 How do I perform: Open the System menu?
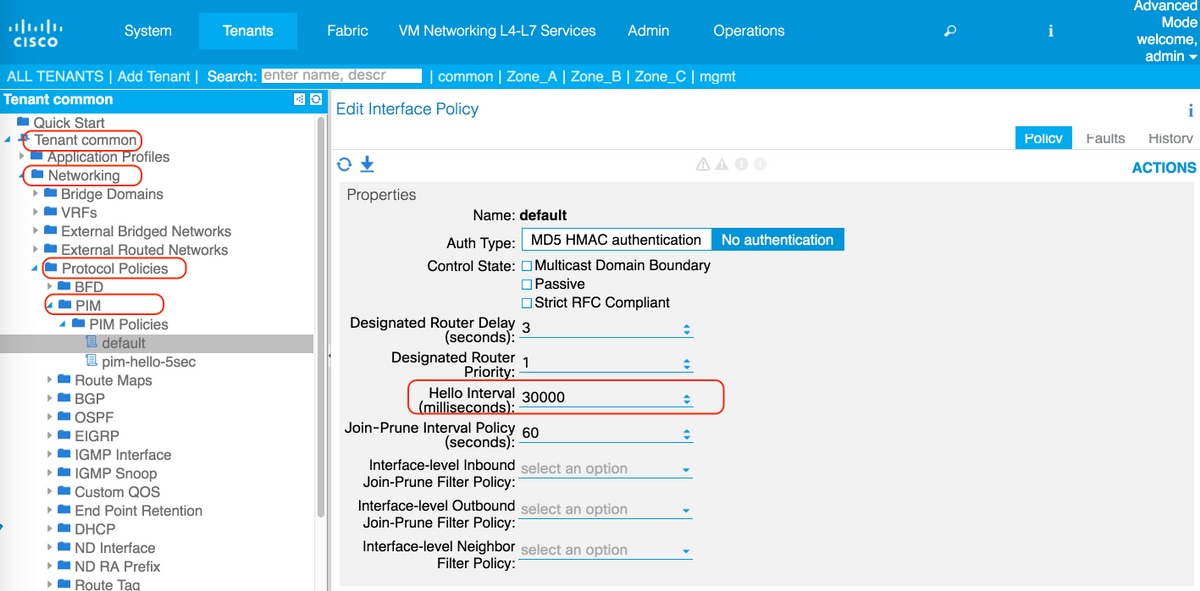pos(148,31)
